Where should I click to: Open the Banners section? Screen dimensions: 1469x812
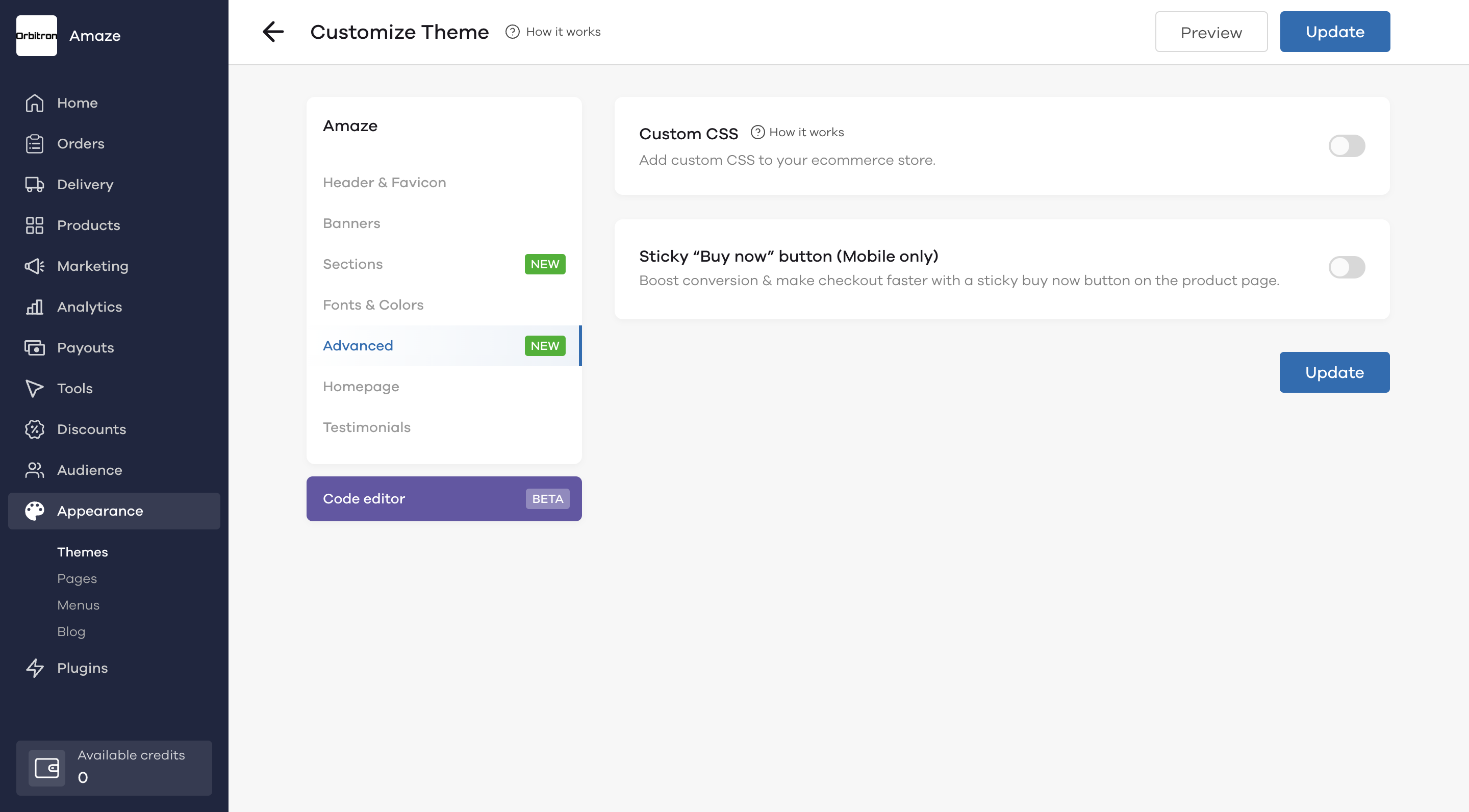(444, 223)
